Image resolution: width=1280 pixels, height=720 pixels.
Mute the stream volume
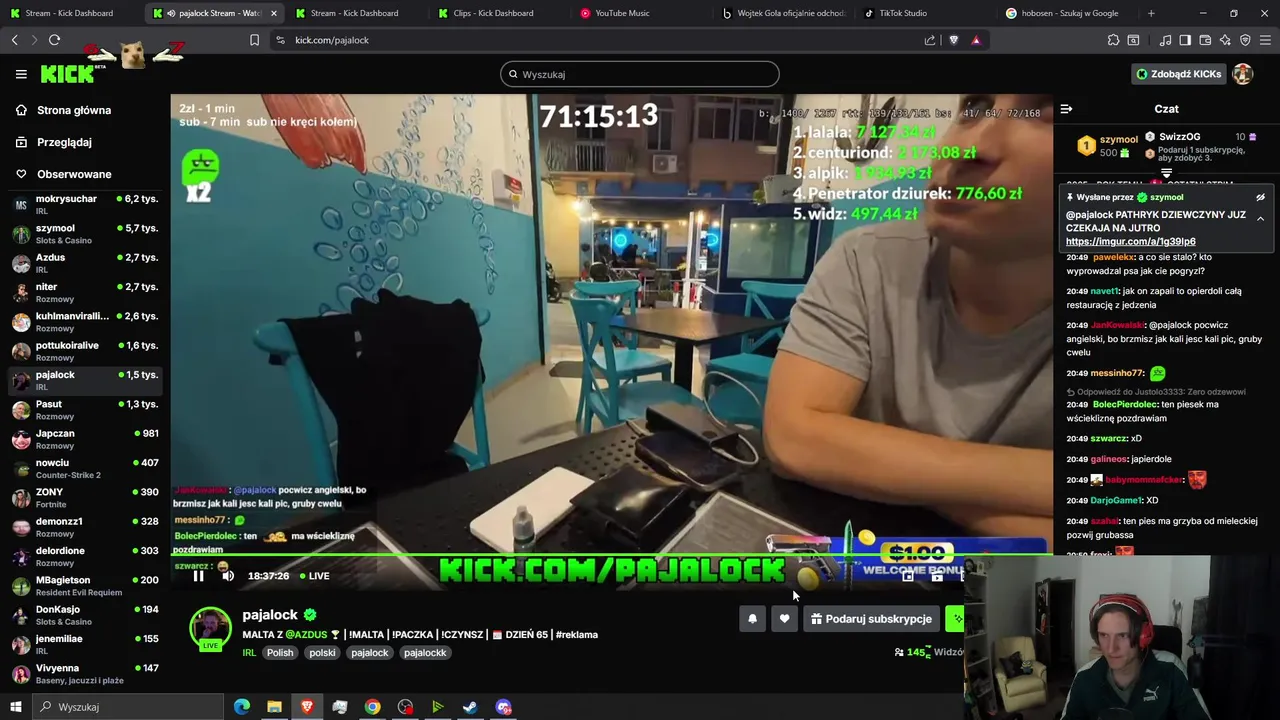[x=228, y=576]
